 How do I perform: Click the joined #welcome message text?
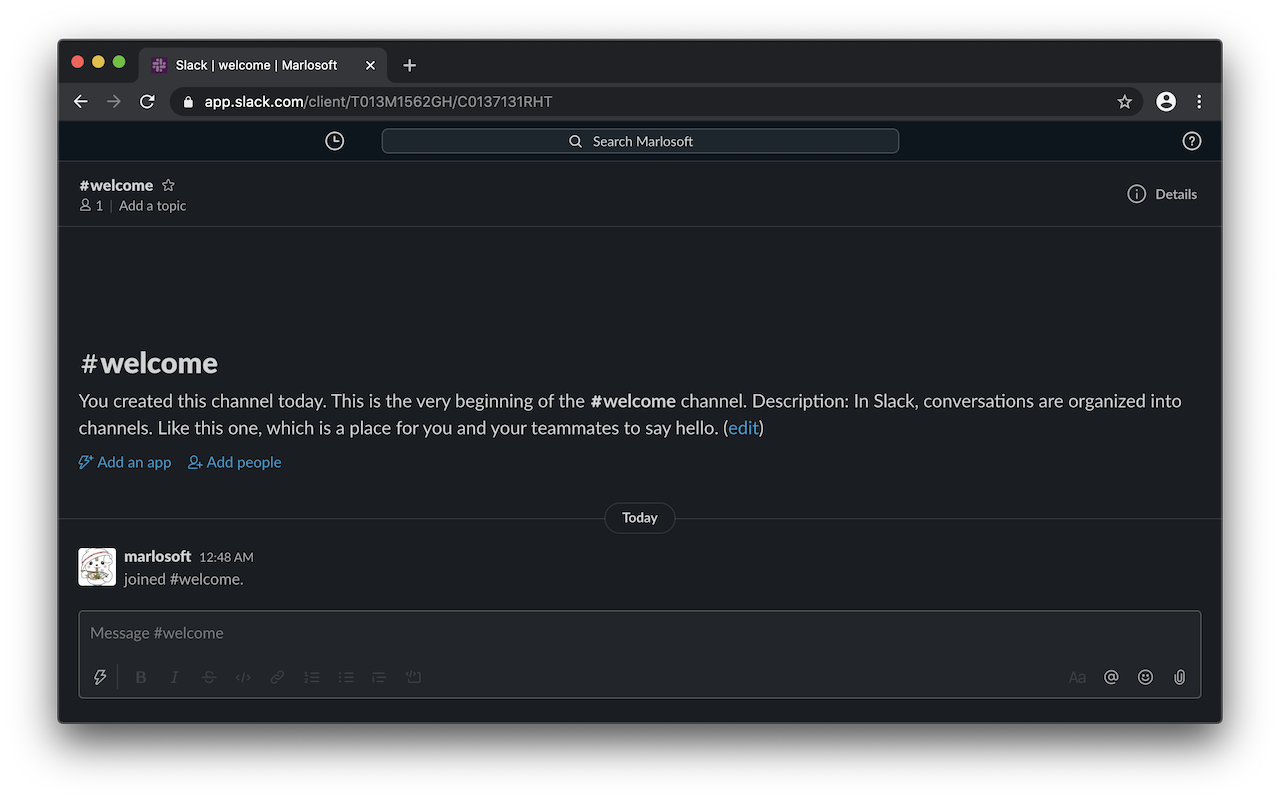click(184, 579)
